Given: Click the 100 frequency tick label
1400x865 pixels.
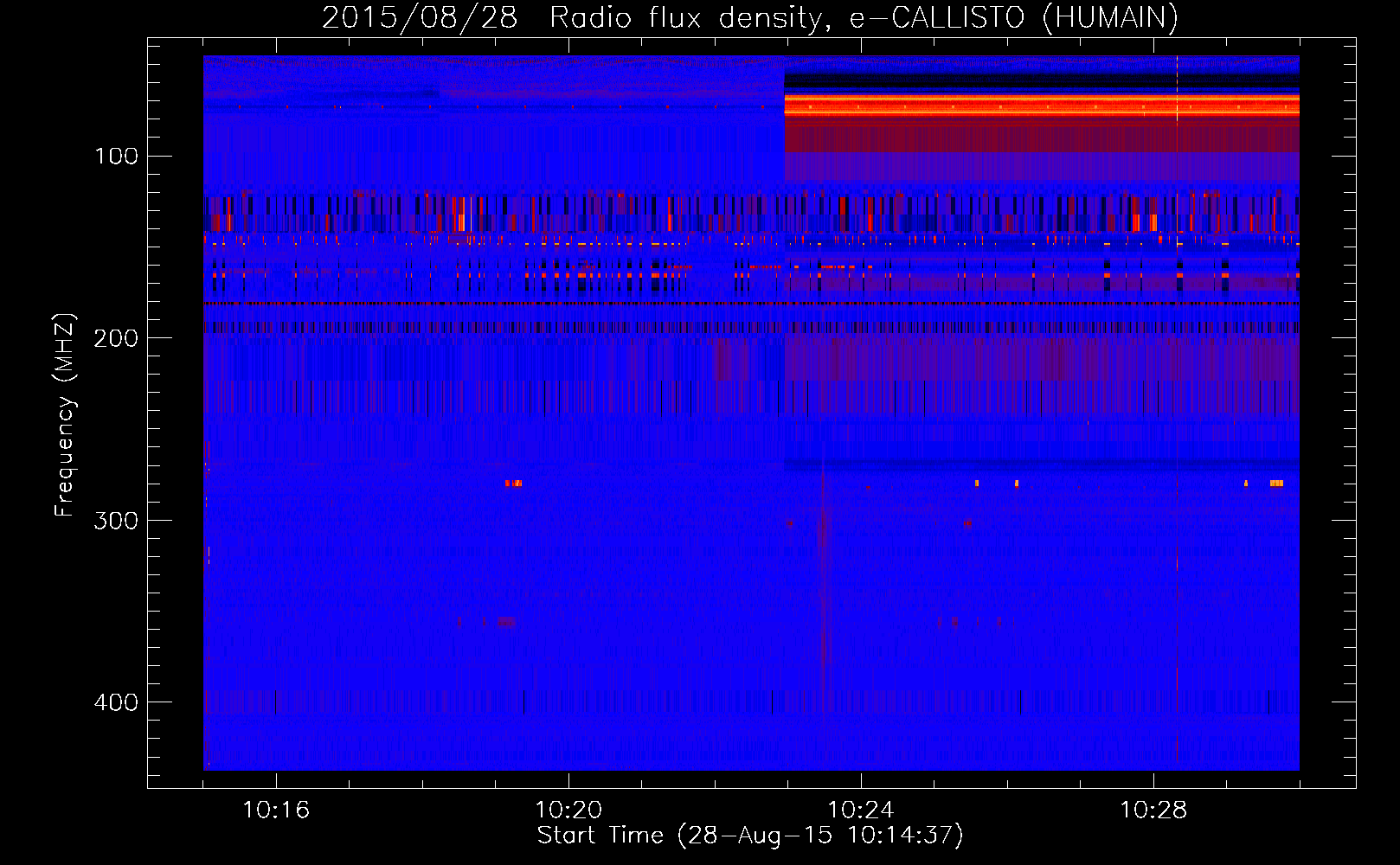Looking at the screenshot, I should 117,156.
